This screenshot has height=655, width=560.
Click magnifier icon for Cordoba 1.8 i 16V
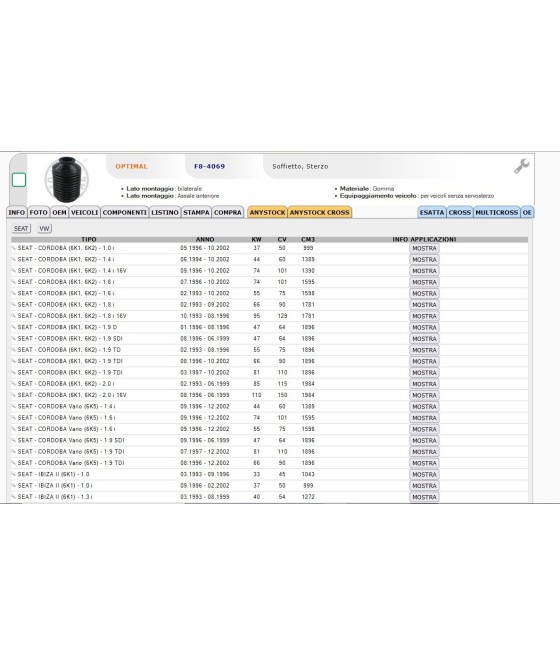pos(14,316)
